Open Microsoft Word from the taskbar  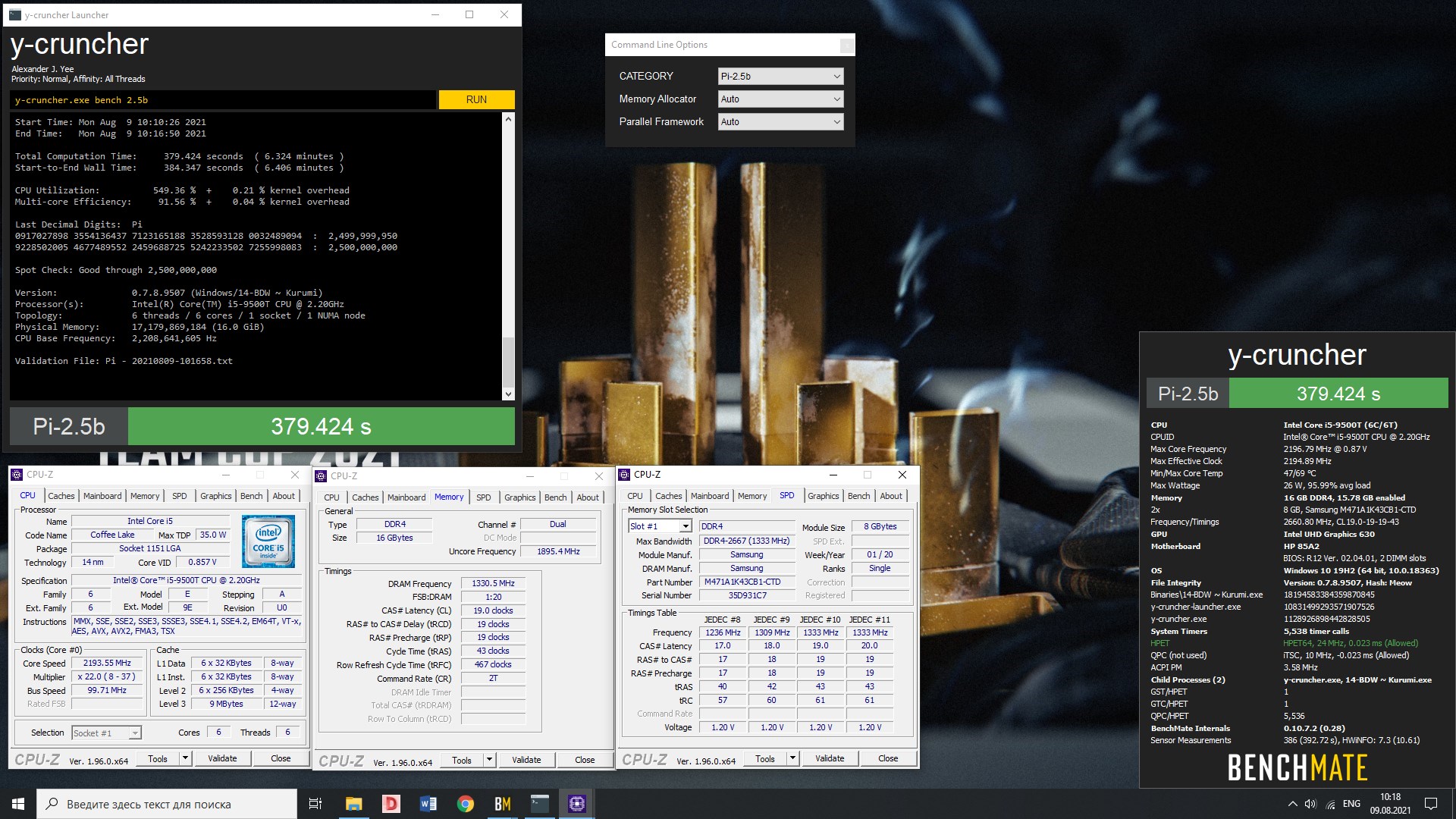(428, 804)
